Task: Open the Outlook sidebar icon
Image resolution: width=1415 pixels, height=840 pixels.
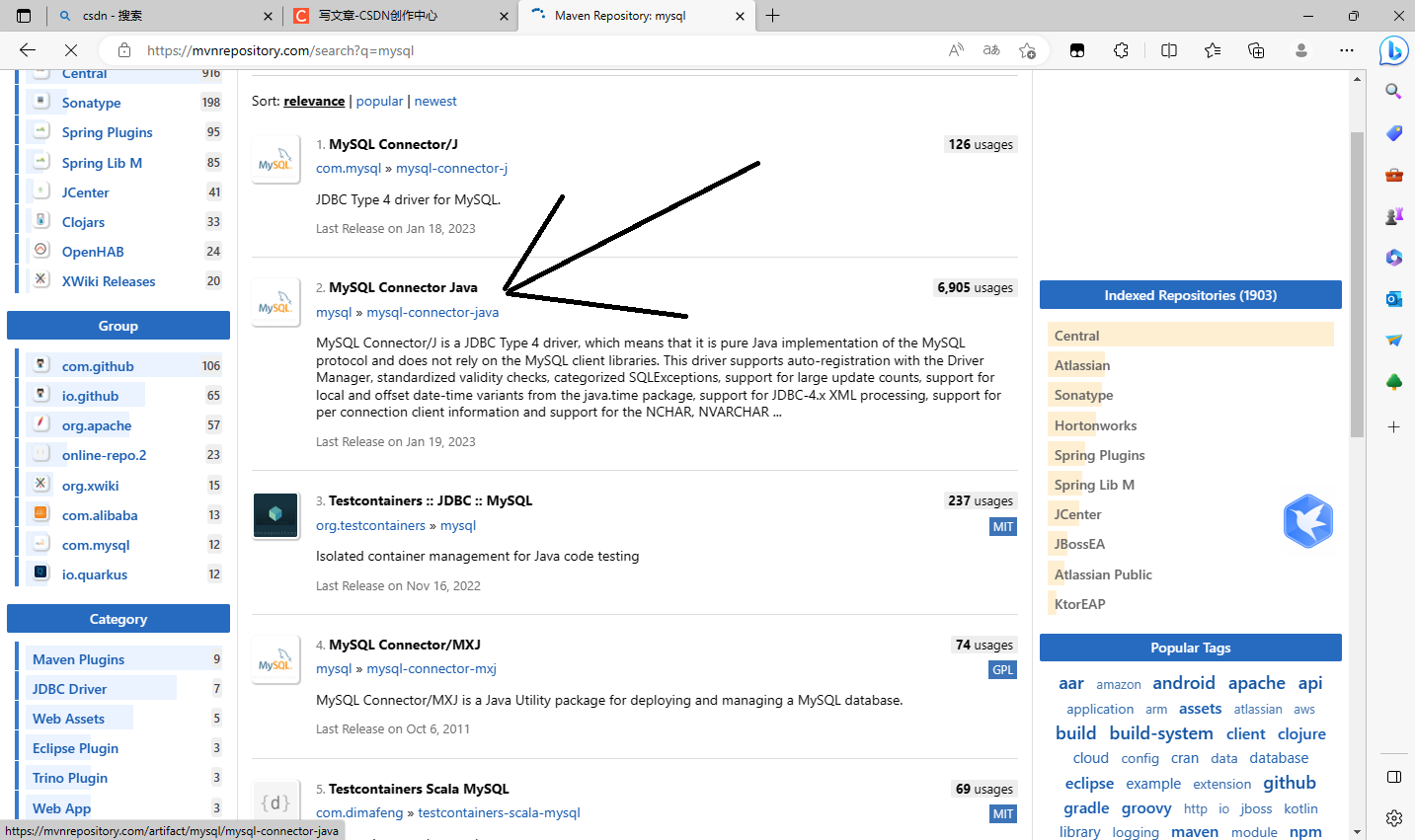Action: pos(1393,298)
